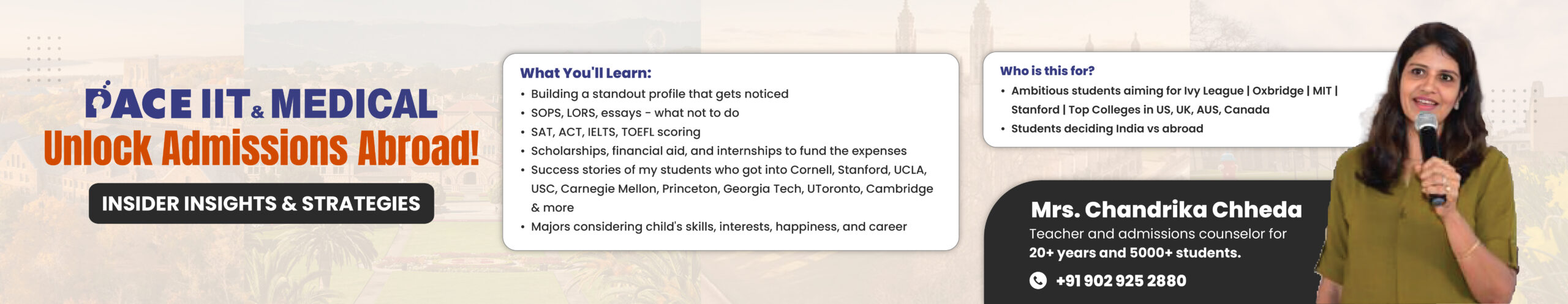The height and width of the screenshot is (304, 1568).
Task: Click the Mrs. Chandrika Chheda name
Action: click(x=1166, y=210)
